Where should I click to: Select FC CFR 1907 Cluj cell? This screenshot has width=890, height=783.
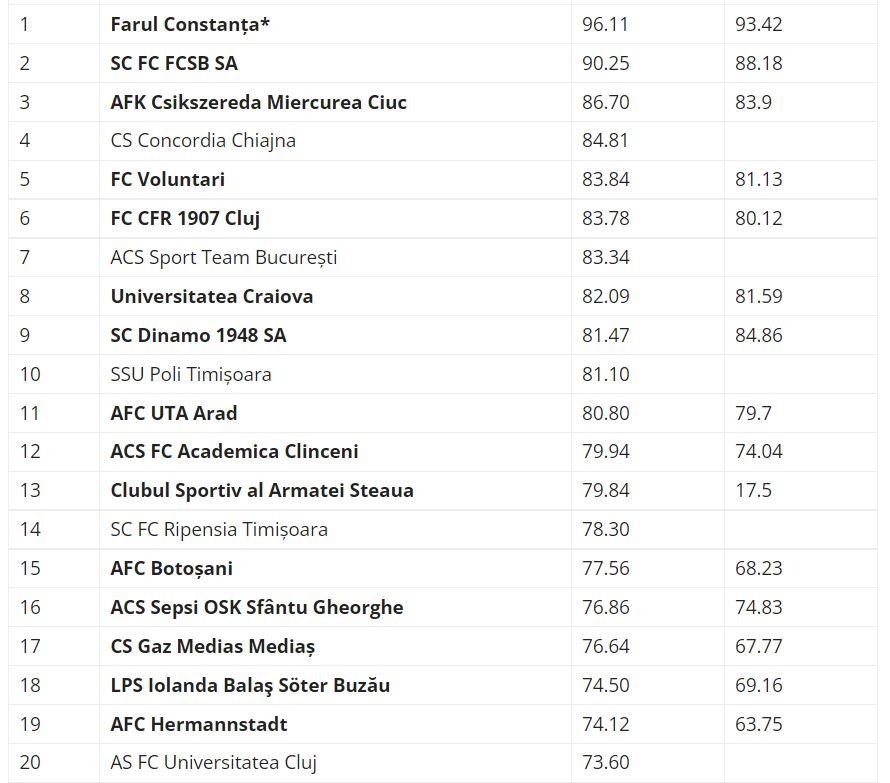(185, 219)
